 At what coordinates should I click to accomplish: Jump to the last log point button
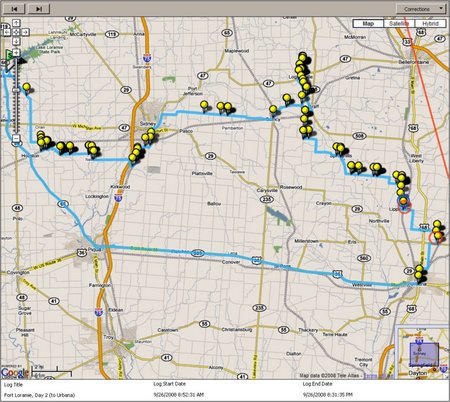coord(39,9)
